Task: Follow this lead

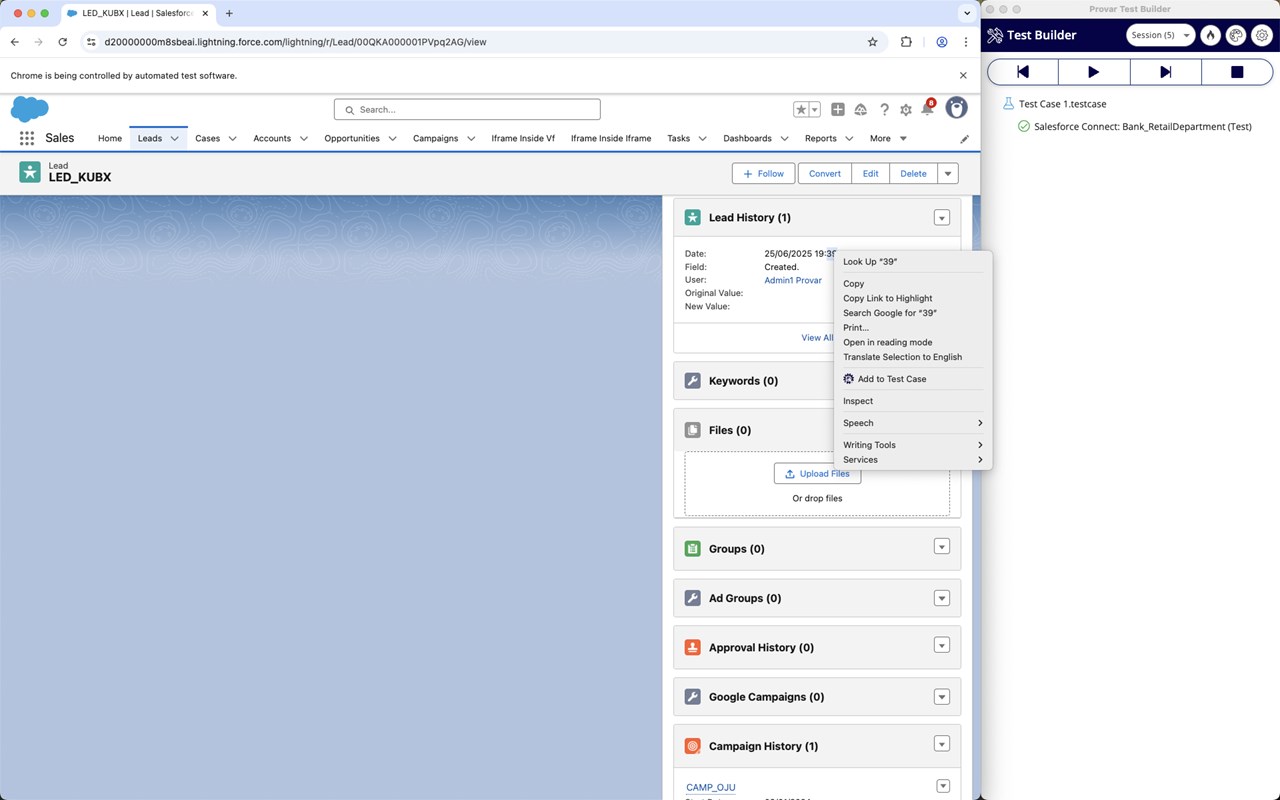Action: [x=764, y=174]
